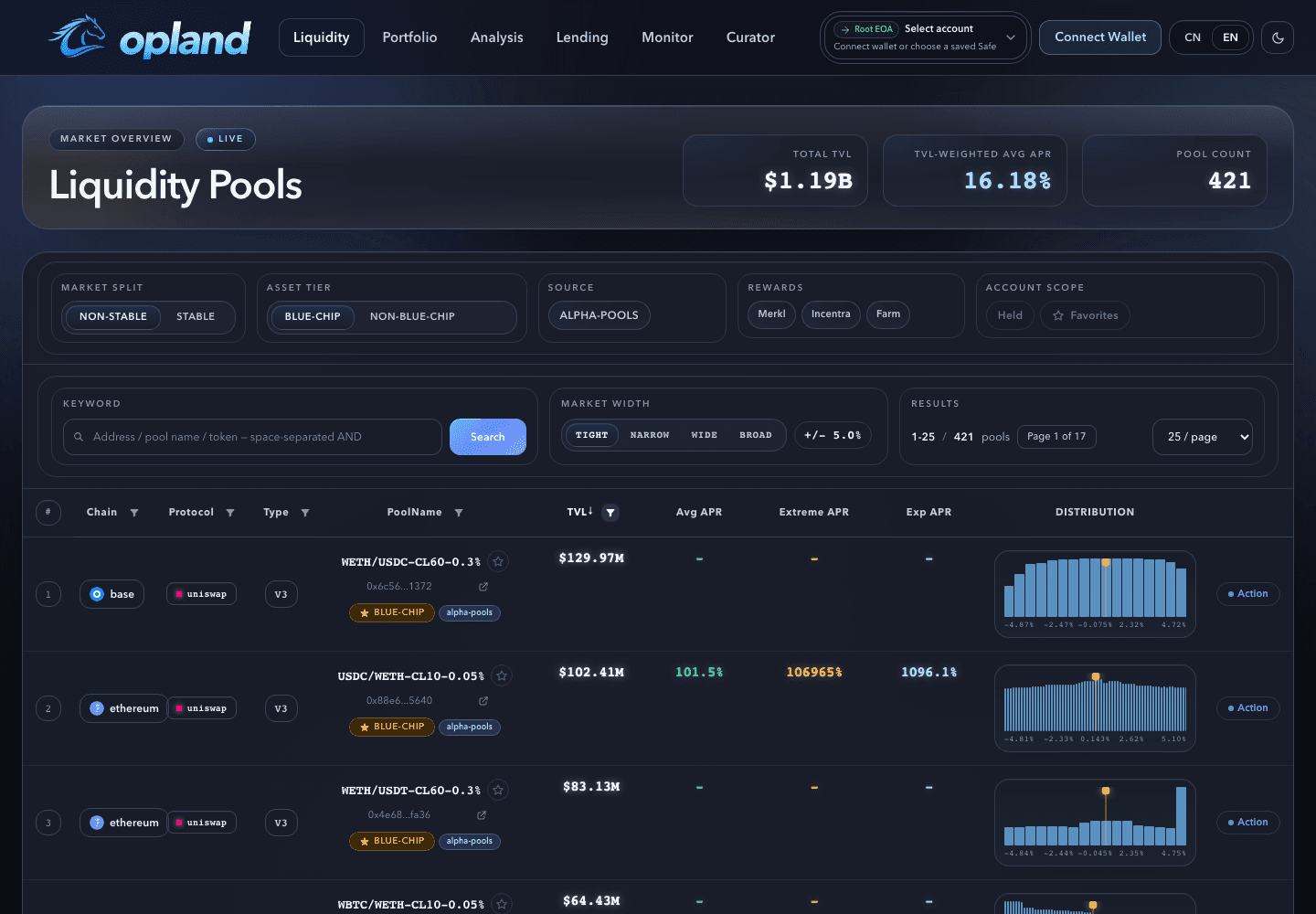
Task: Go to the Portfolio tab
Action: [409, 37]
